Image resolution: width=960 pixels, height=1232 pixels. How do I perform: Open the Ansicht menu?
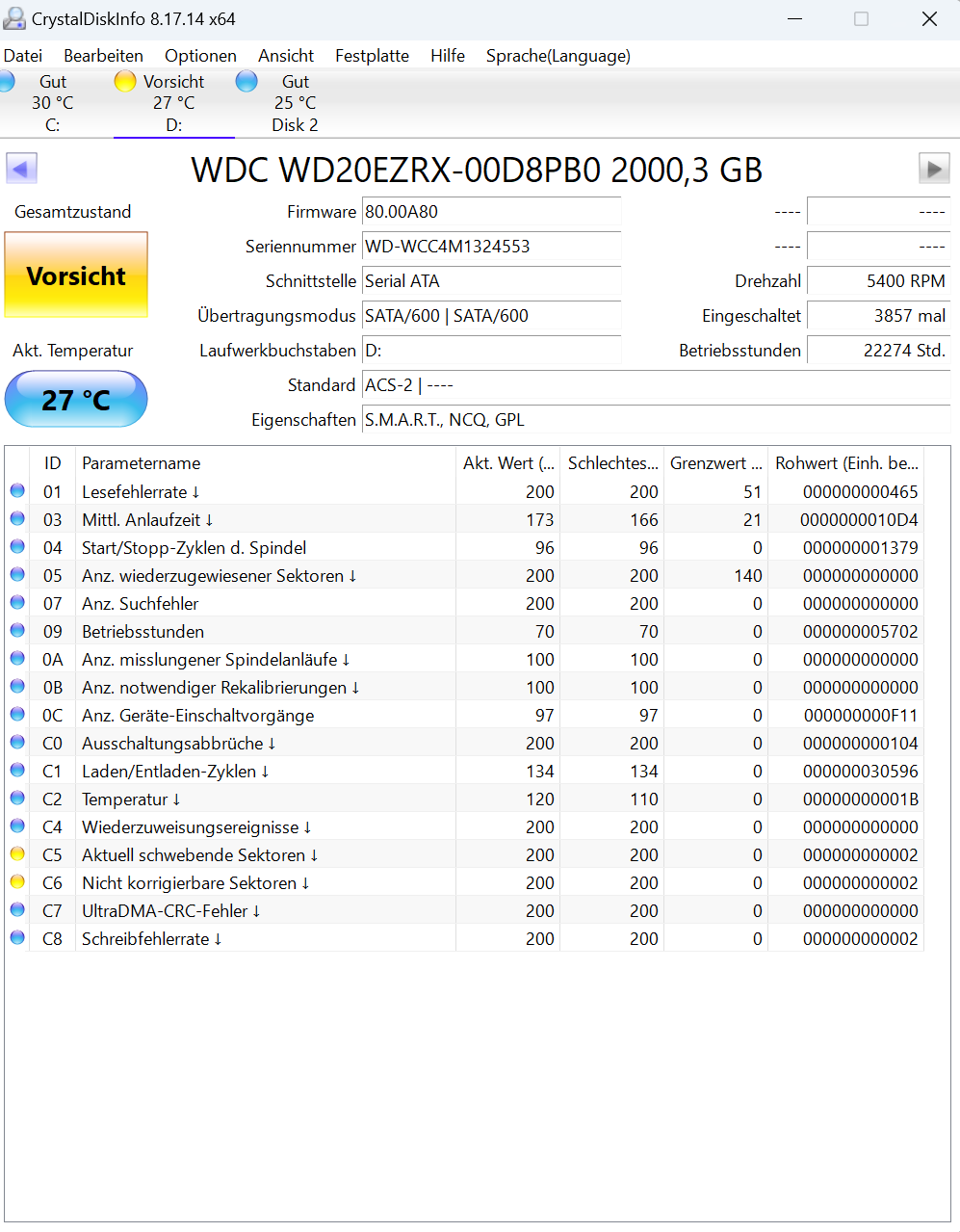[286, 56]
